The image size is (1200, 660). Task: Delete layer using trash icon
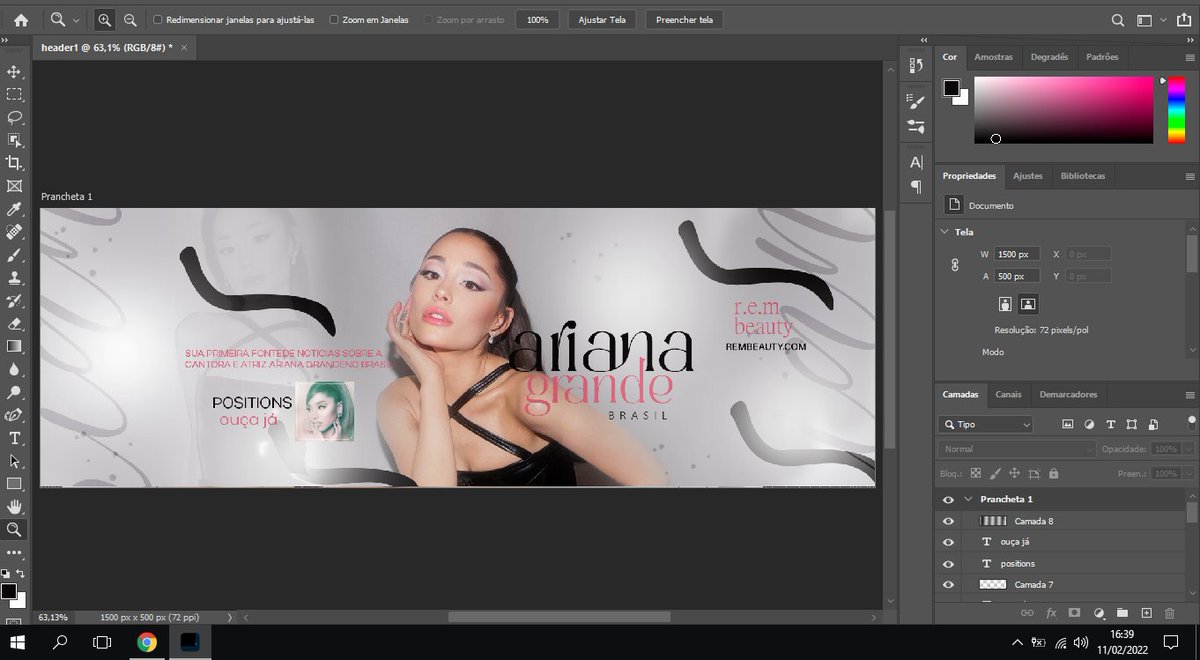click(x=1171, y=612)
